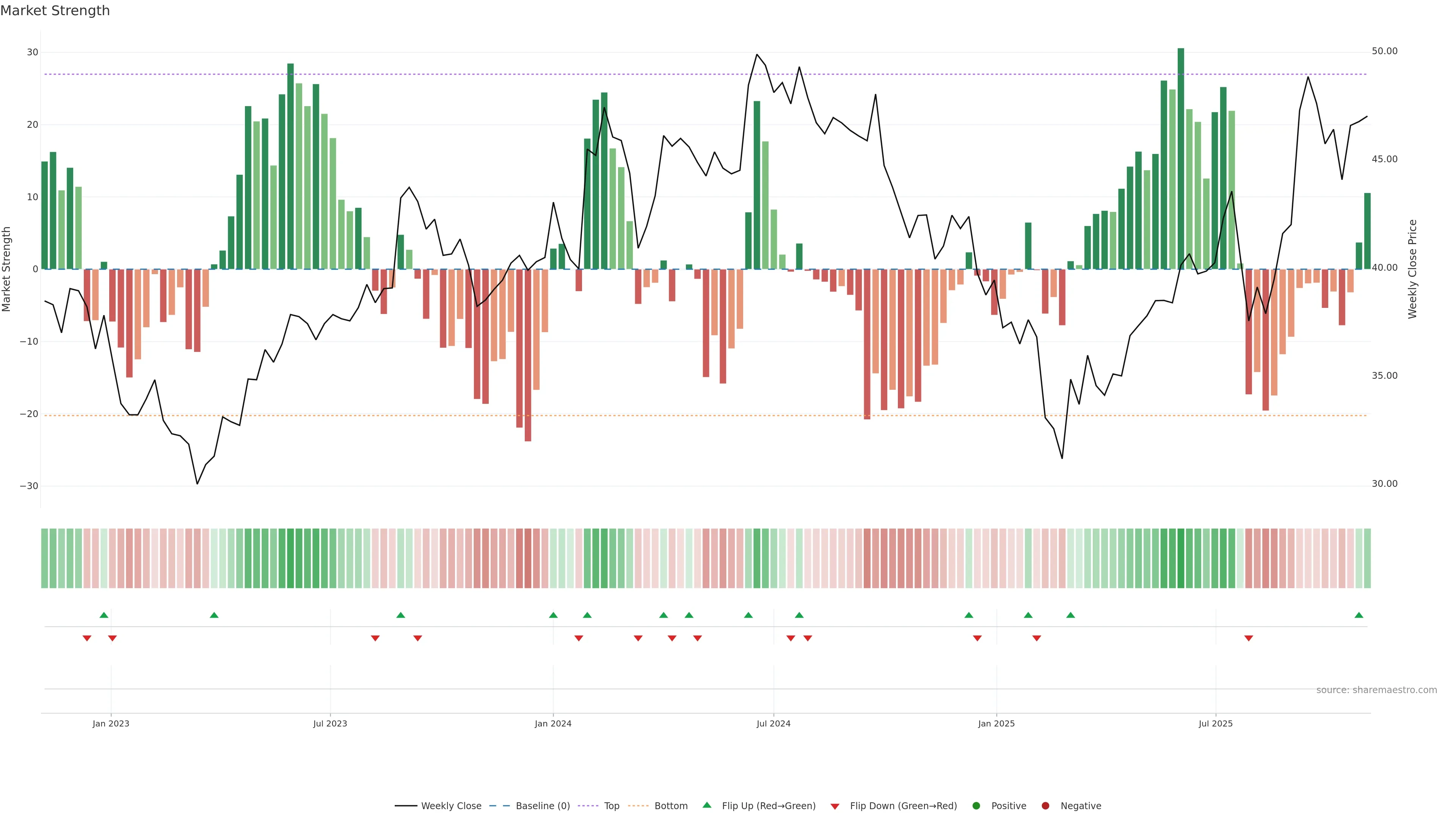Click Flip Down red triangle legend icon

pyautogui.click(x=835, y=806)
